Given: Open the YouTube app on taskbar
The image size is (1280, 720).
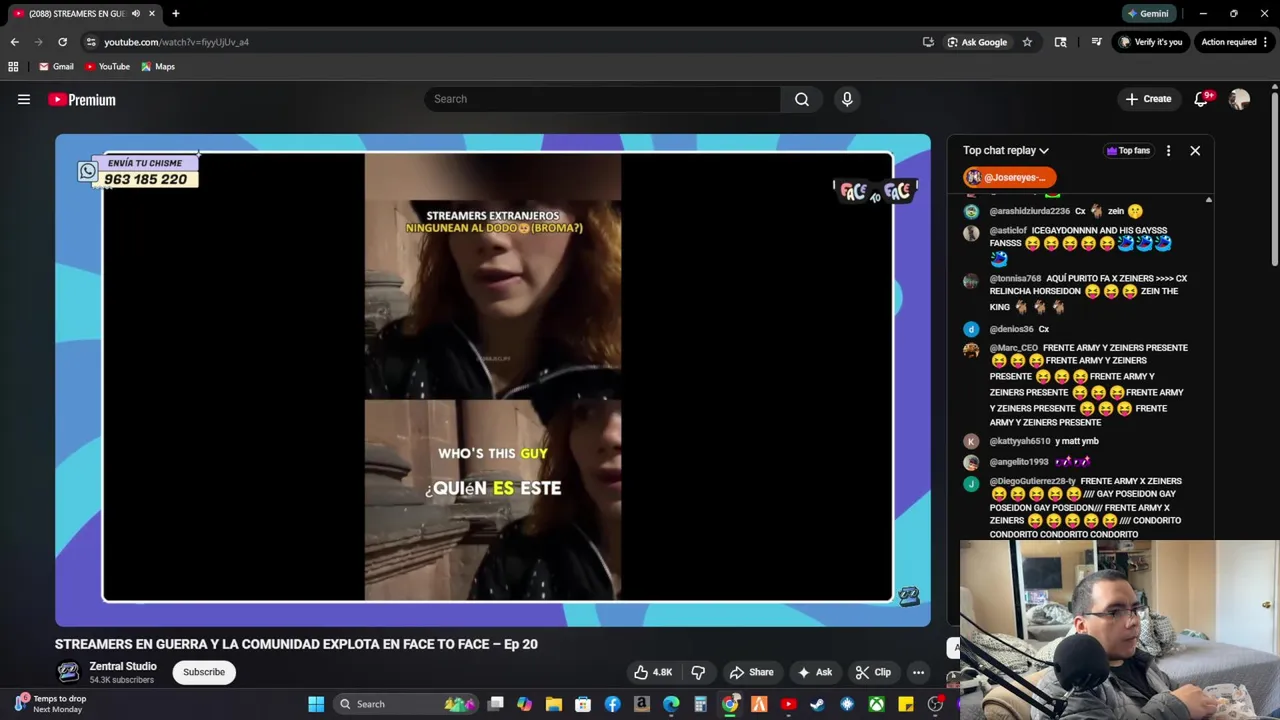Looking at the screenshot, I should (x=788, y=704).
